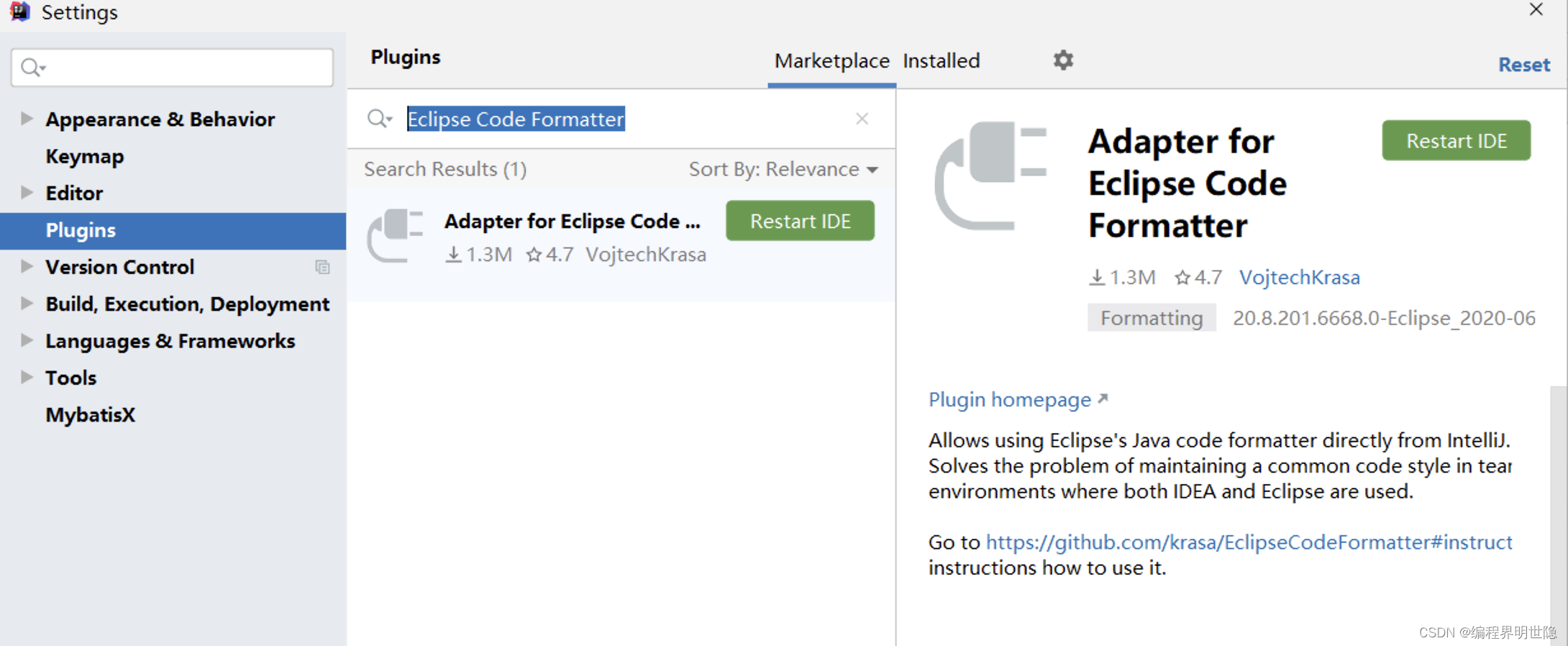1568x646 pixels.
Task: Expand the Appearance & Behavior tree node
Action: [x=27, y=119]
